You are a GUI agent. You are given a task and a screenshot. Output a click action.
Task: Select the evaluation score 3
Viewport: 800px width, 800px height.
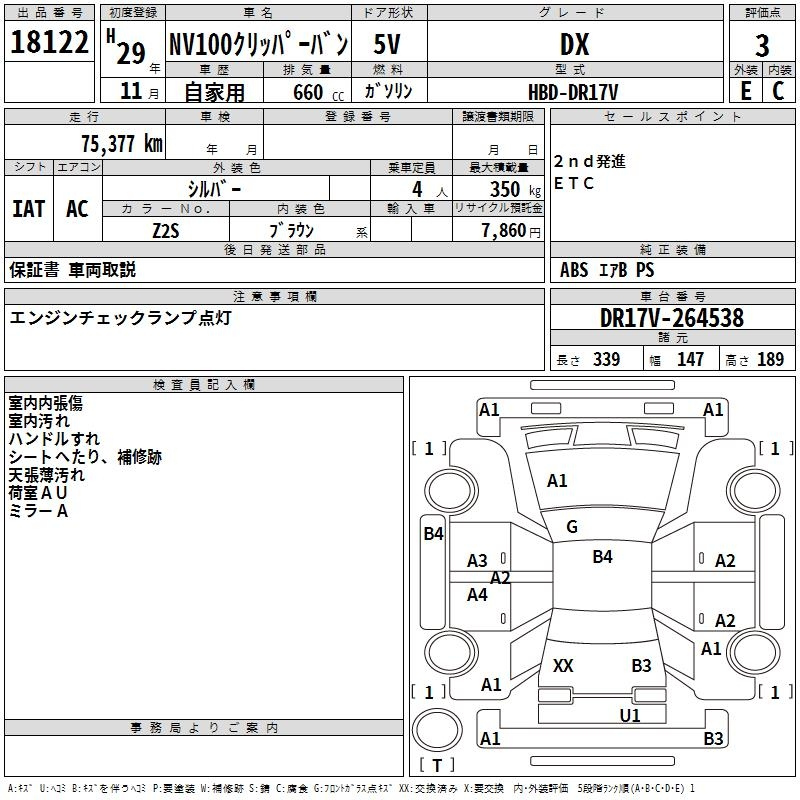[762, 45]
